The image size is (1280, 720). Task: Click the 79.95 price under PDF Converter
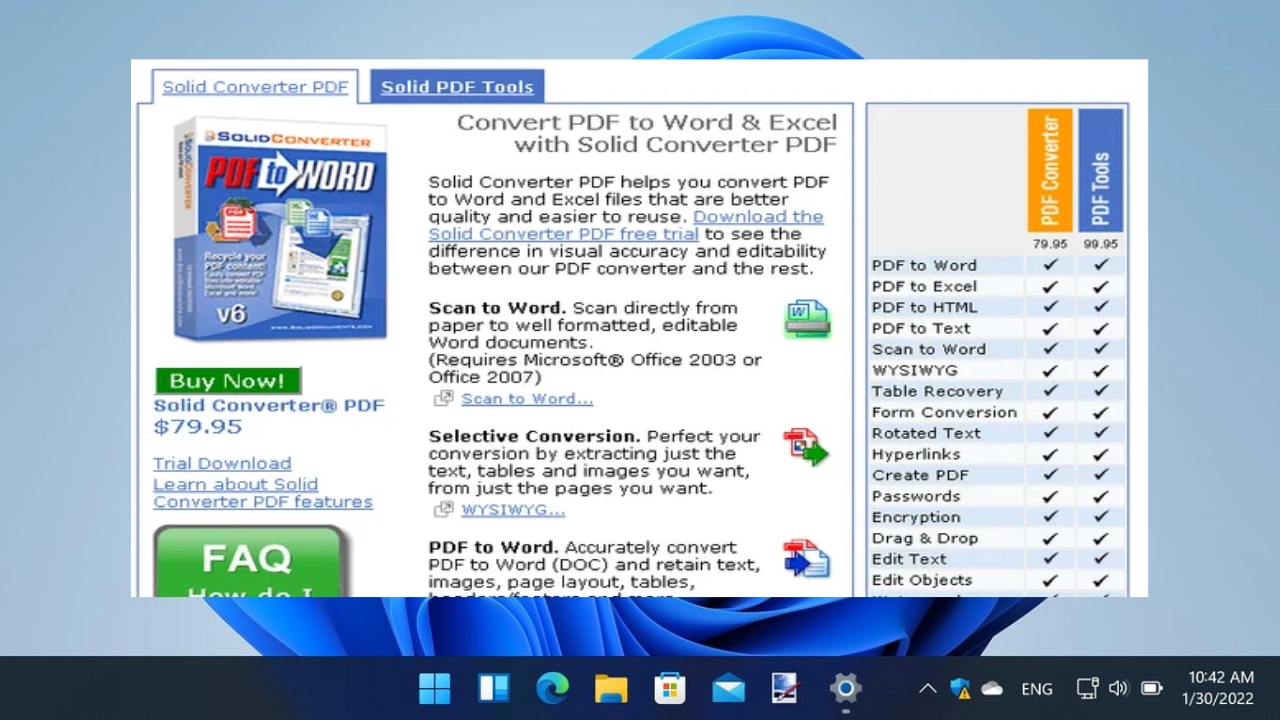(x=1050, y=244)
